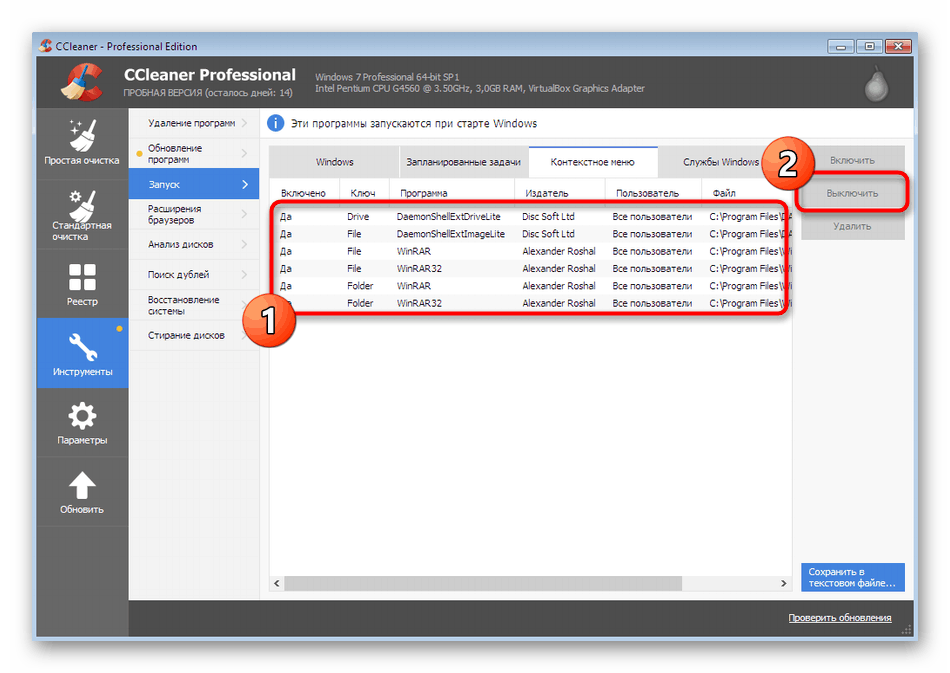The image size is (950, 673).
Task: Open Удаление программ submenu
Action: pyautogui.click(x=193, y=123)
